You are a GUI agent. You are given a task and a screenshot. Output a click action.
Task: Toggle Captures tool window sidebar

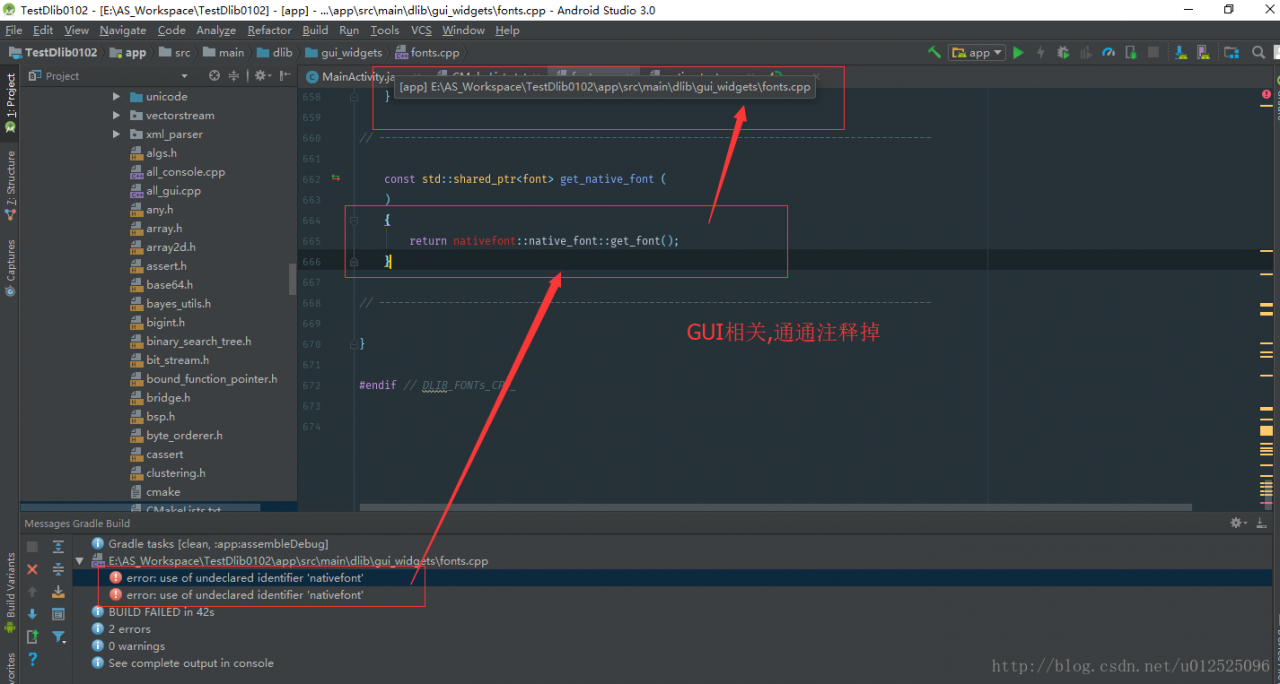tap(10, 266)
